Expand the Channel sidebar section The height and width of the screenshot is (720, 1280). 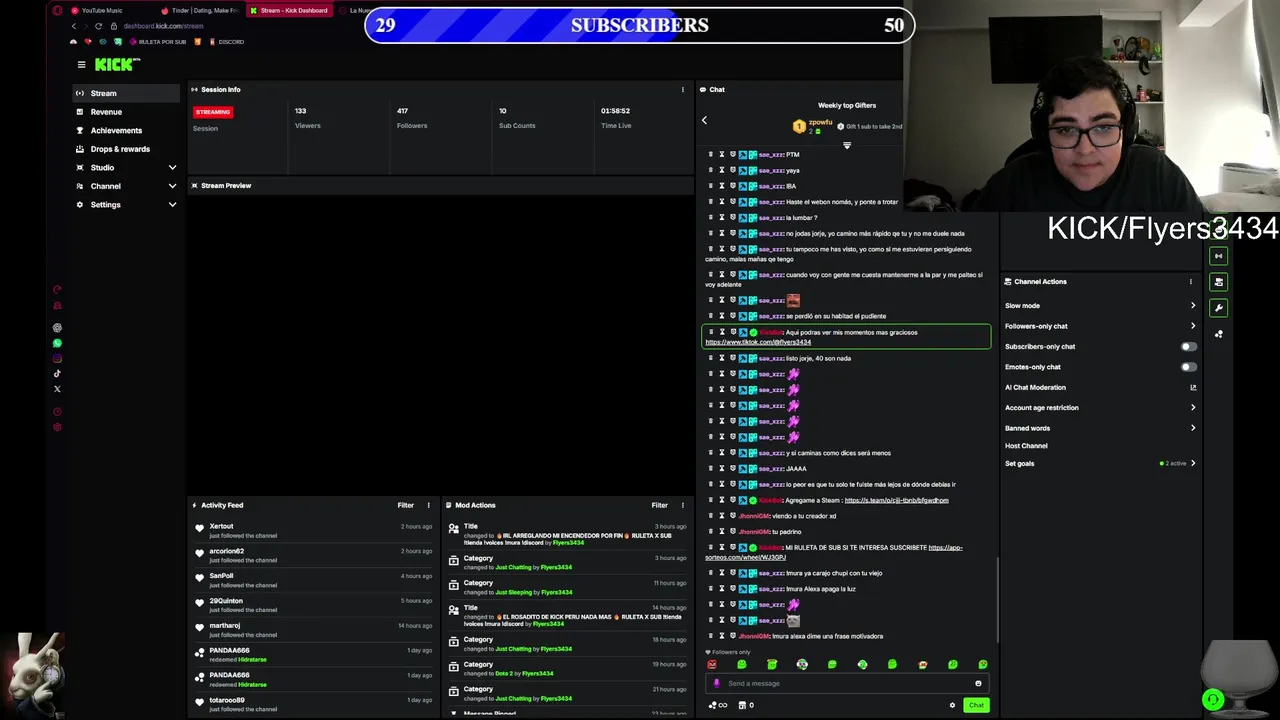click(128, 186)
